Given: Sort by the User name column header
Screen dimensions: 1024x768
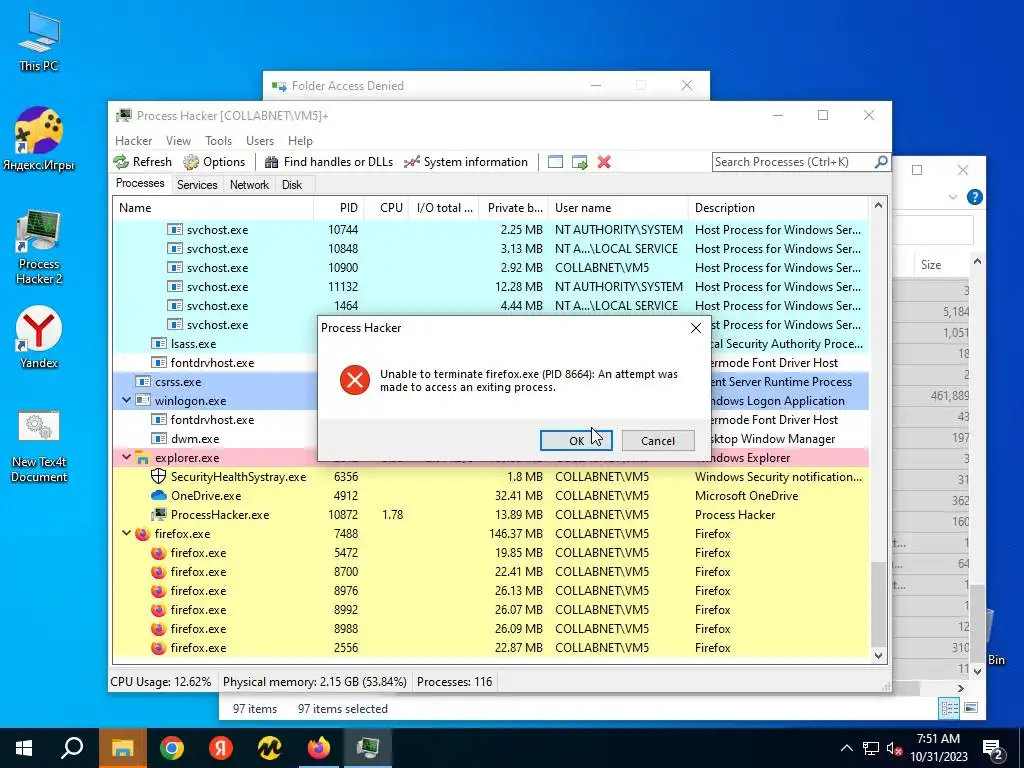Looking at the screenshot, I should pyautogui.click(x=618, y=208).
